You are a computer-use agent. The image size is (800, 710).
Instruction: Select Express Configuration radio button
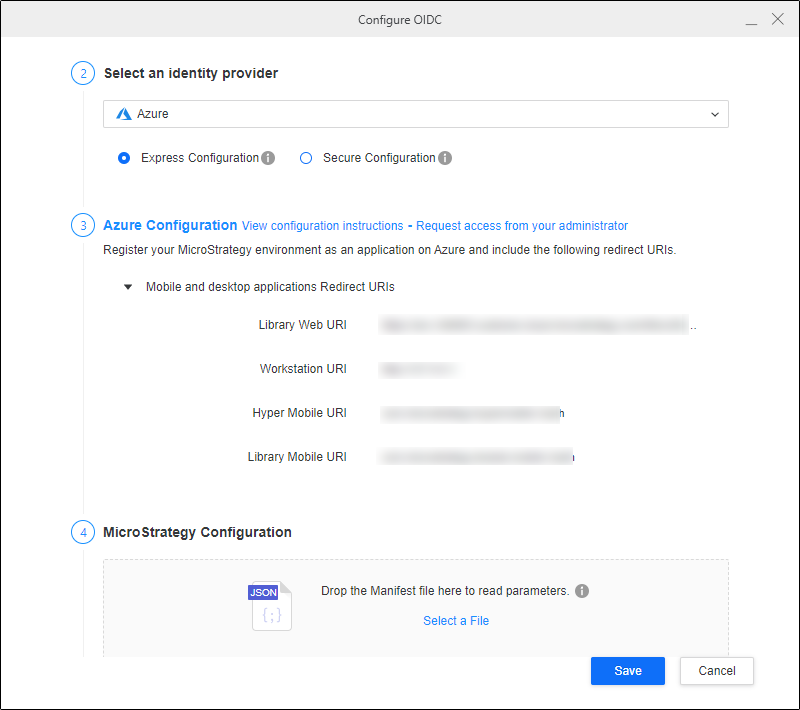pyautogui.click(x=124, y=158)
